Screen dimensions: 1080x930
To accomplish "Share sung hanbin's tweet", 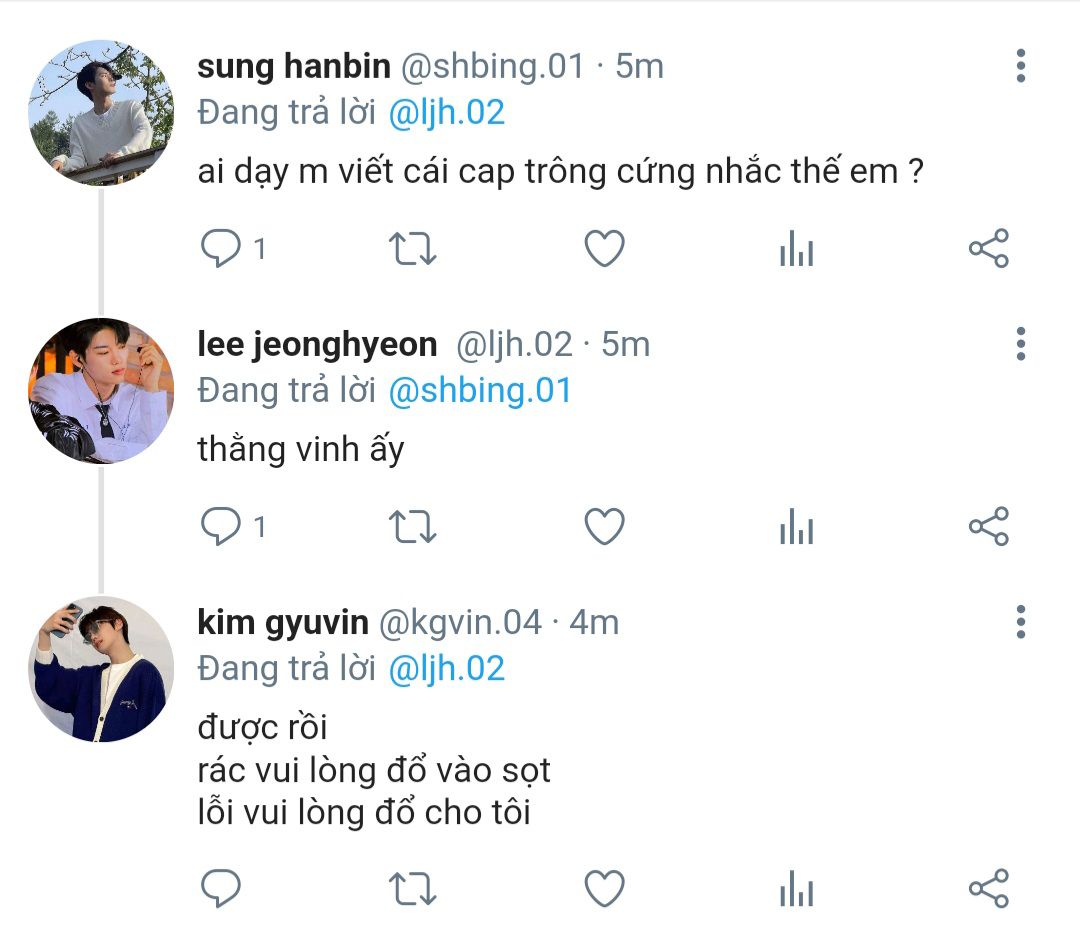I will 989,249.
